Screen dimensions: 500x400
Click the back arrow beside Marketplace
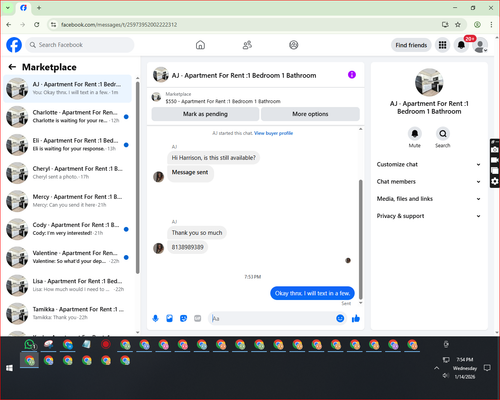[12, 67]
